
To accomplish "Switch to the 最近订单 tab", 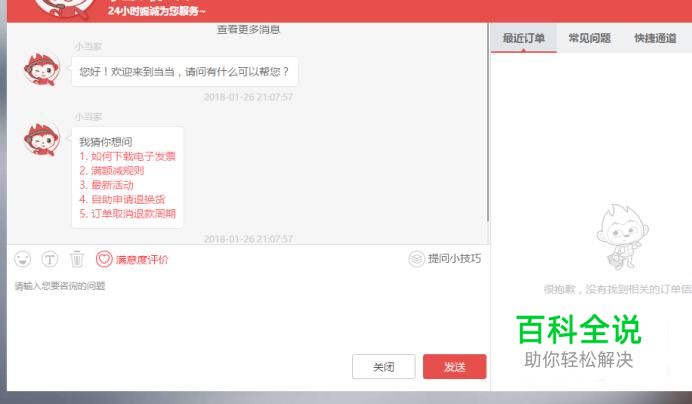I will pyautogui.click(x=523, y=38).
